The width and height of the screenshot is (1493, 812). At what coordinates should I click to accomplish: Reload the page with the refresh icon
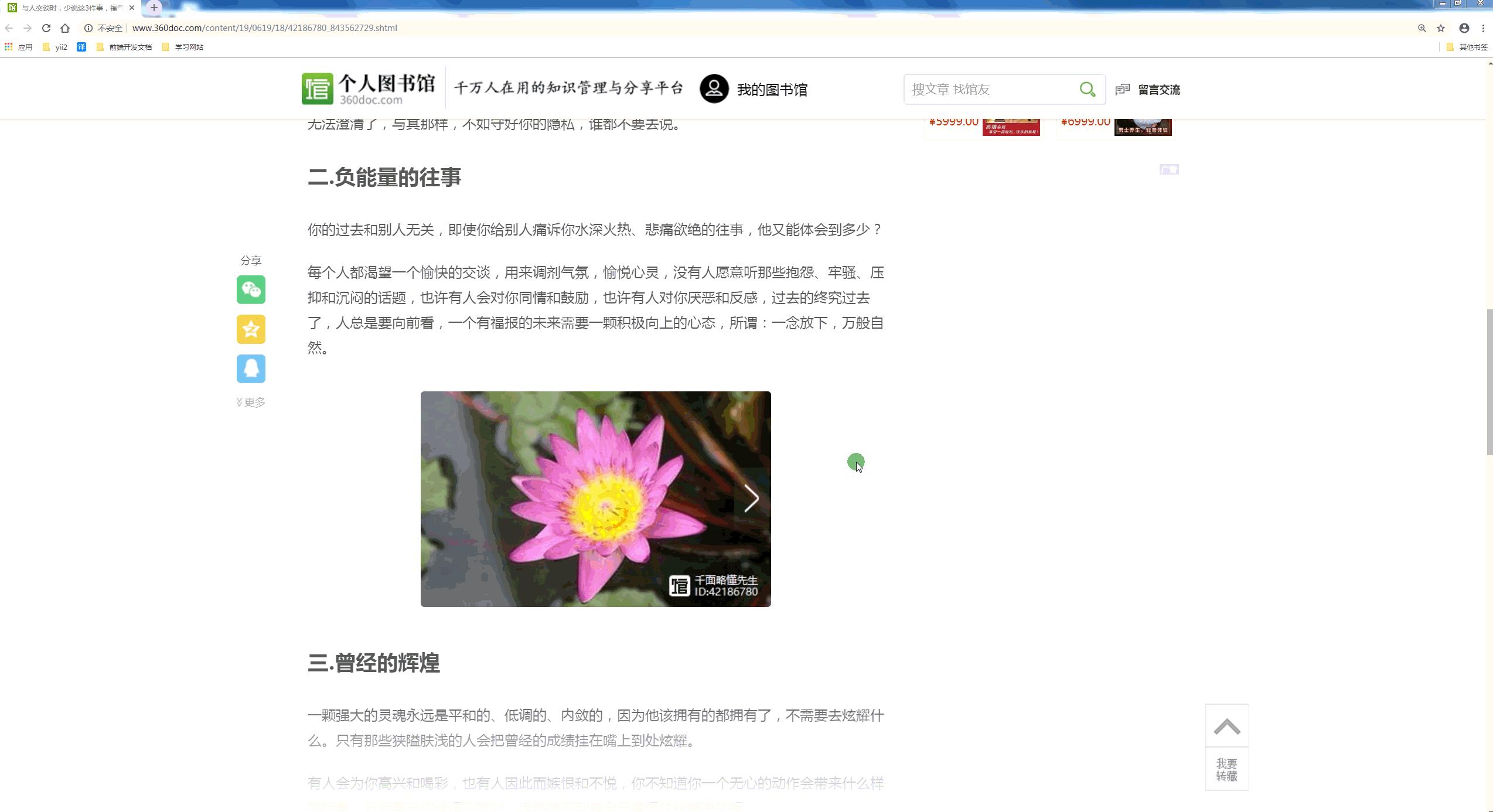(45, 28)
